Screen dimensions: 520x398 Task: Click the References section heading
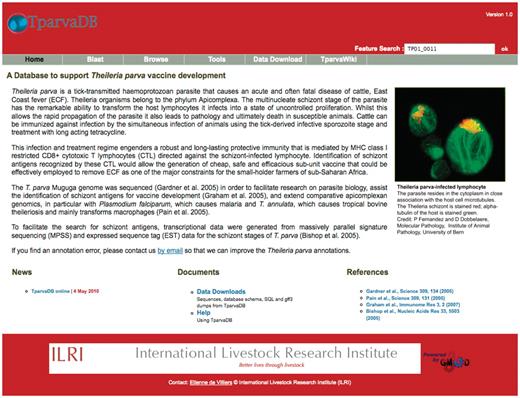[367, 272]
